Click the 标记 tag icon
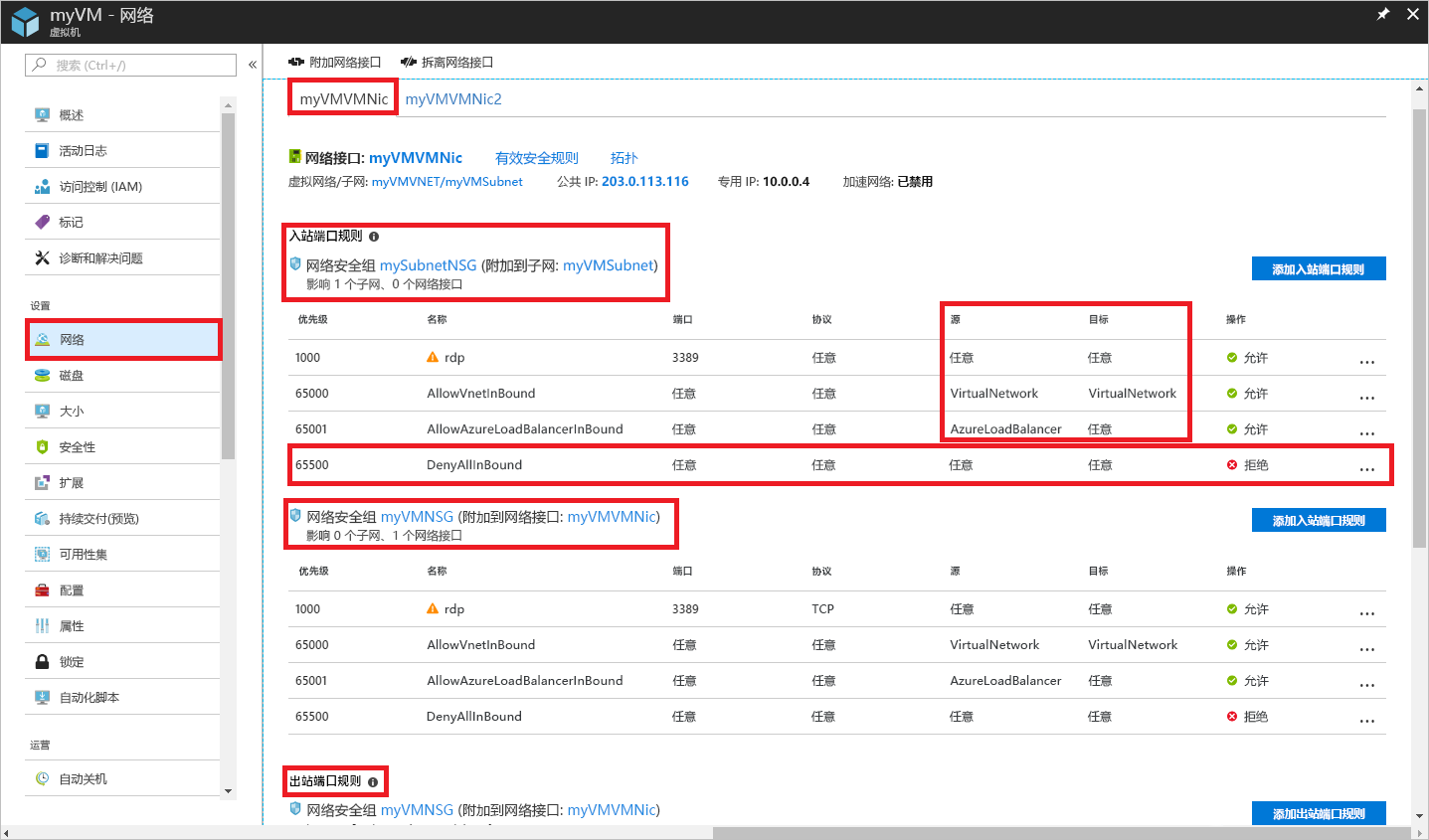This screenshot has height=840, width=1429. click(x=42, y=223)
